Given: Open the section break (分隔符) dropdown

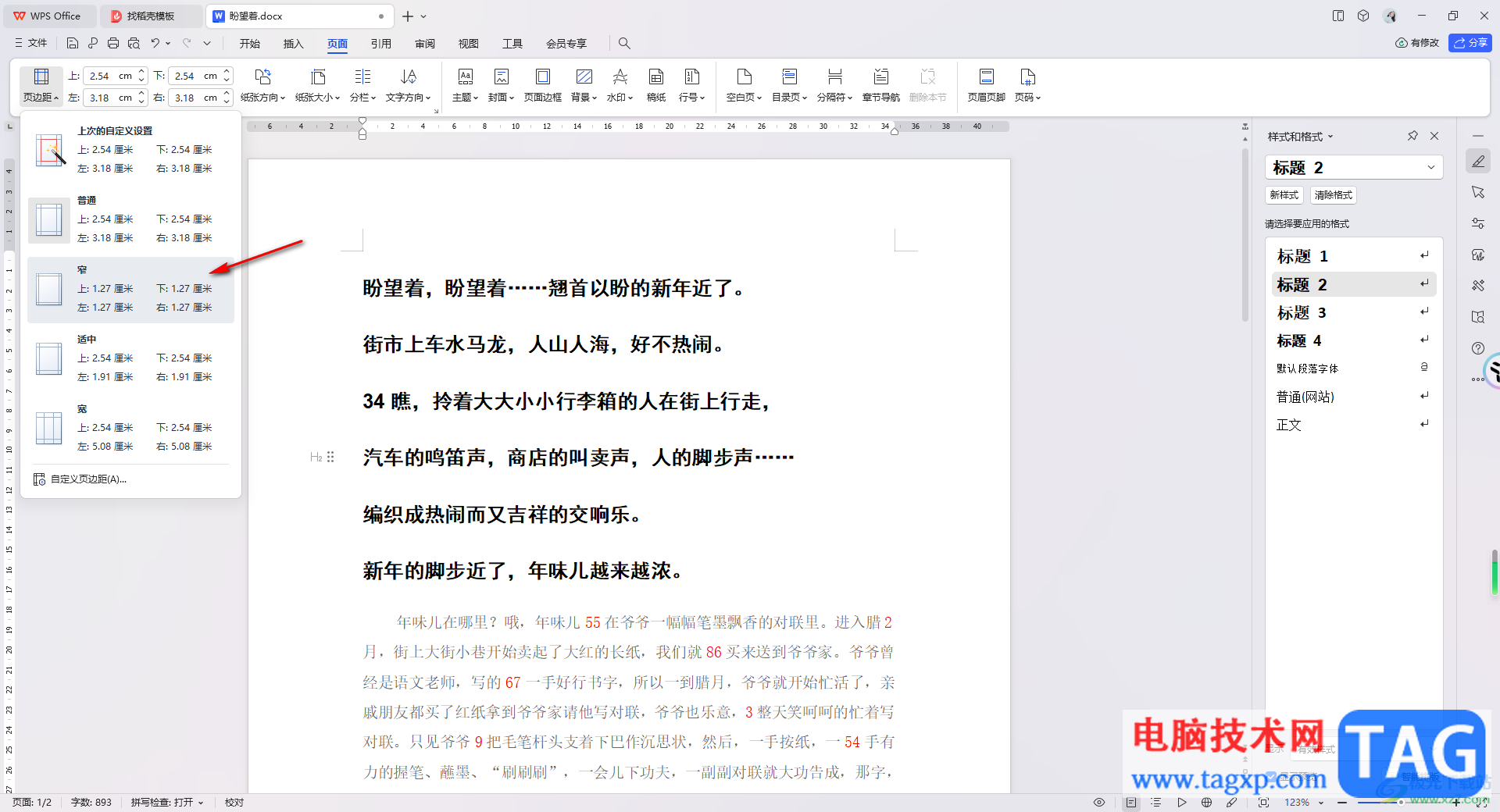Looking at the screenshot, I should tap(834, 85).
